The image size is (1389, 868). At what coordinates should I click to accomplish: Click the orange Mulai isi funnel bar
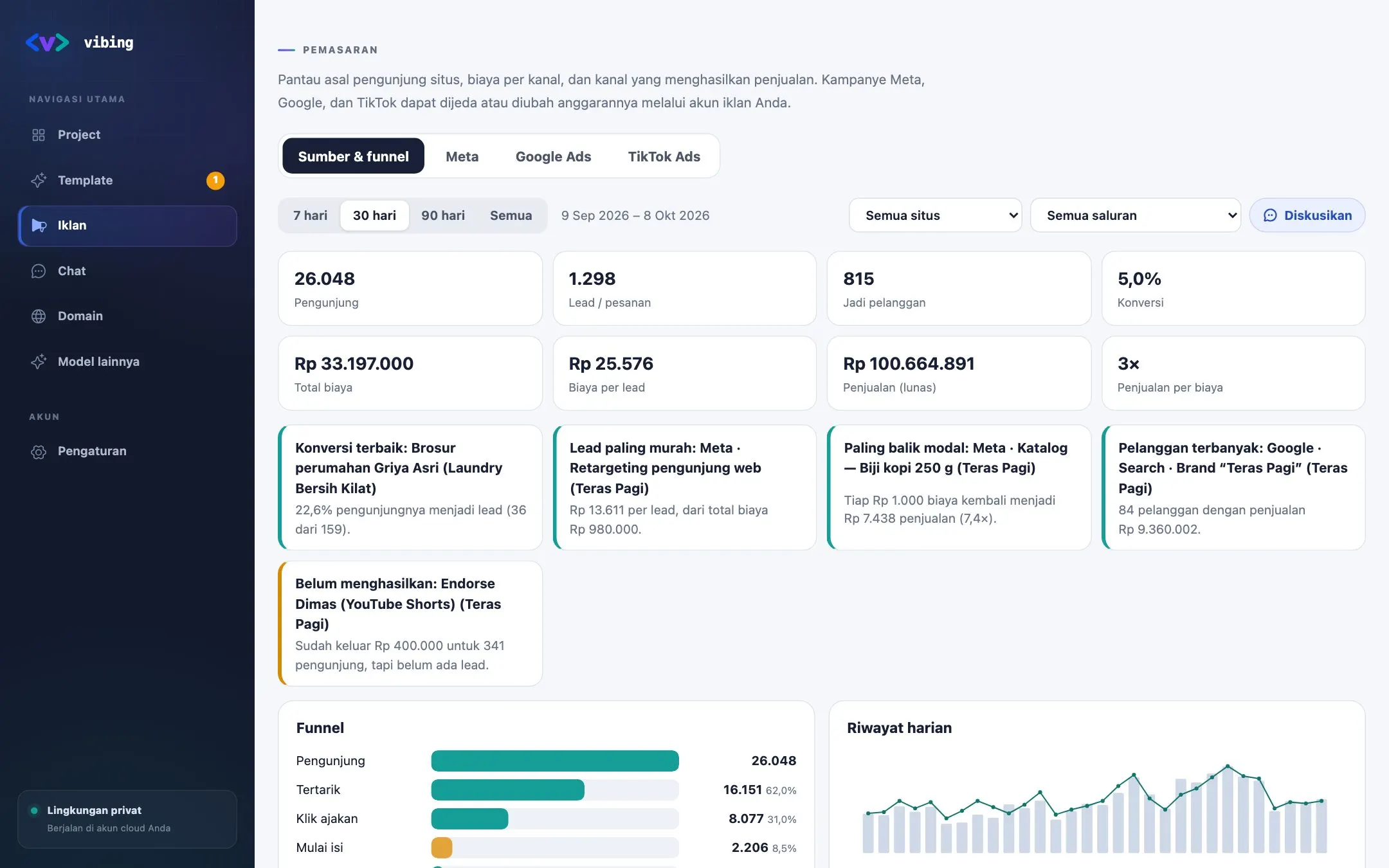coord(442,848)
